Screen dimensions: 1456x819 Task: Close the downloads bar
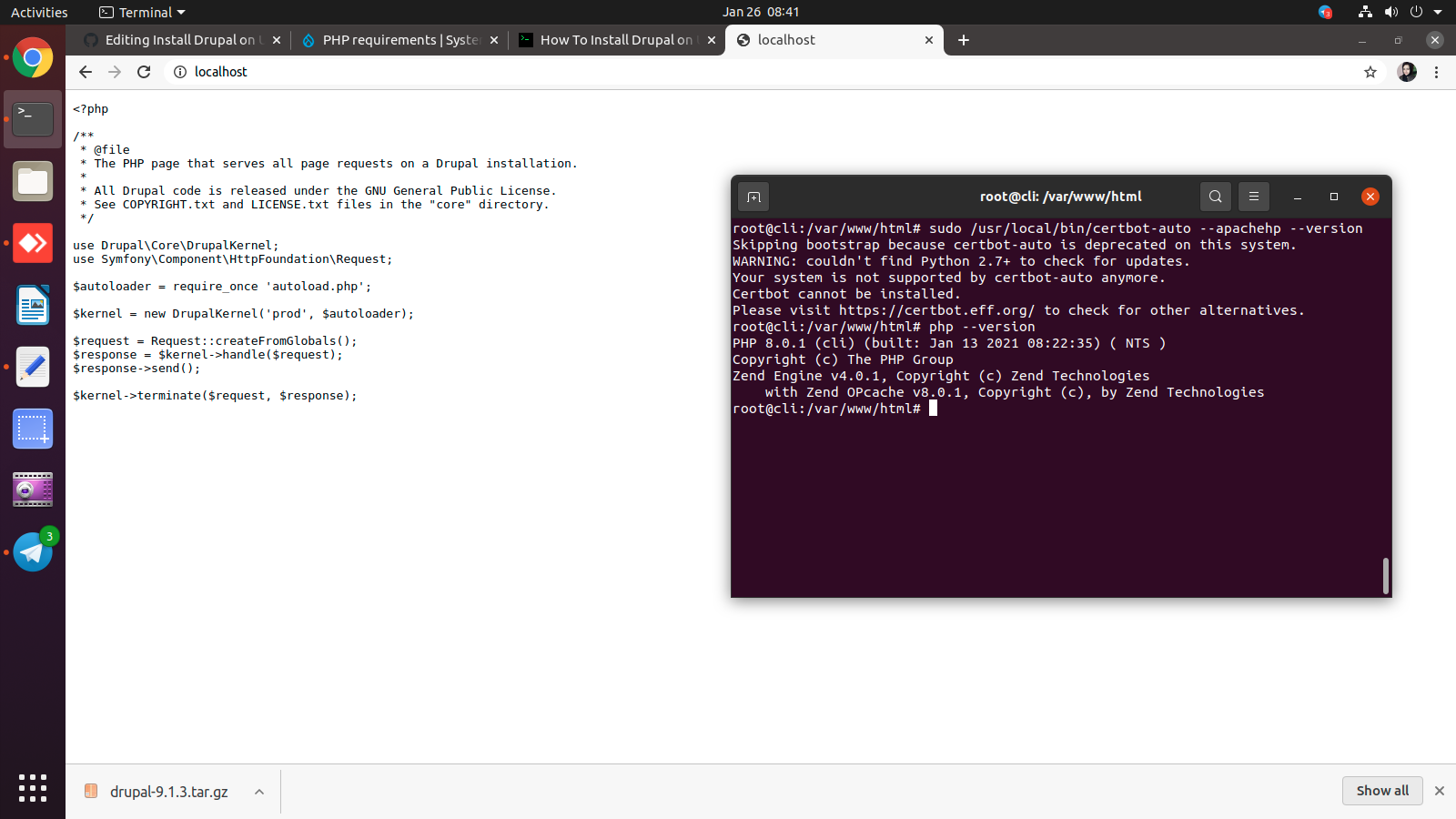click(x=1440, y=791)
